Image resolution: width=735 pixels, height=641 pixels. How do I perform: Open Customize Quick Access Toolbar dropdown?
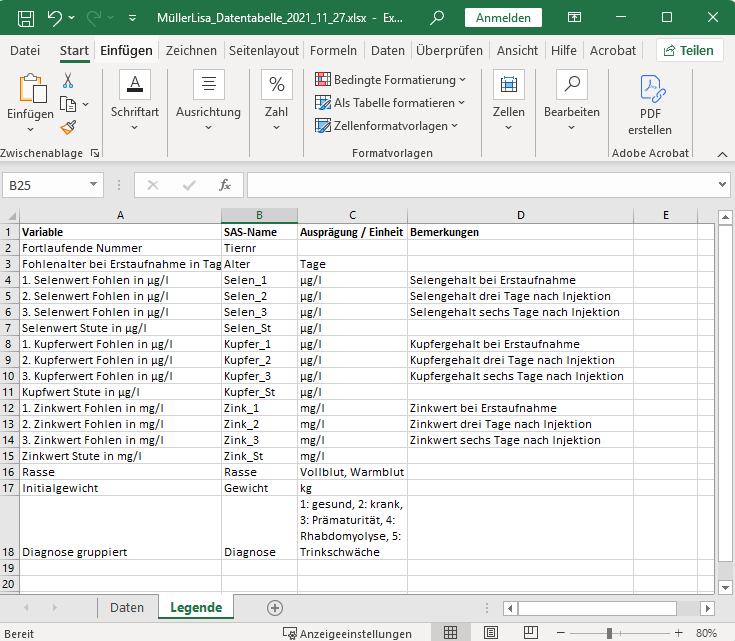click(x=133, y=18)
